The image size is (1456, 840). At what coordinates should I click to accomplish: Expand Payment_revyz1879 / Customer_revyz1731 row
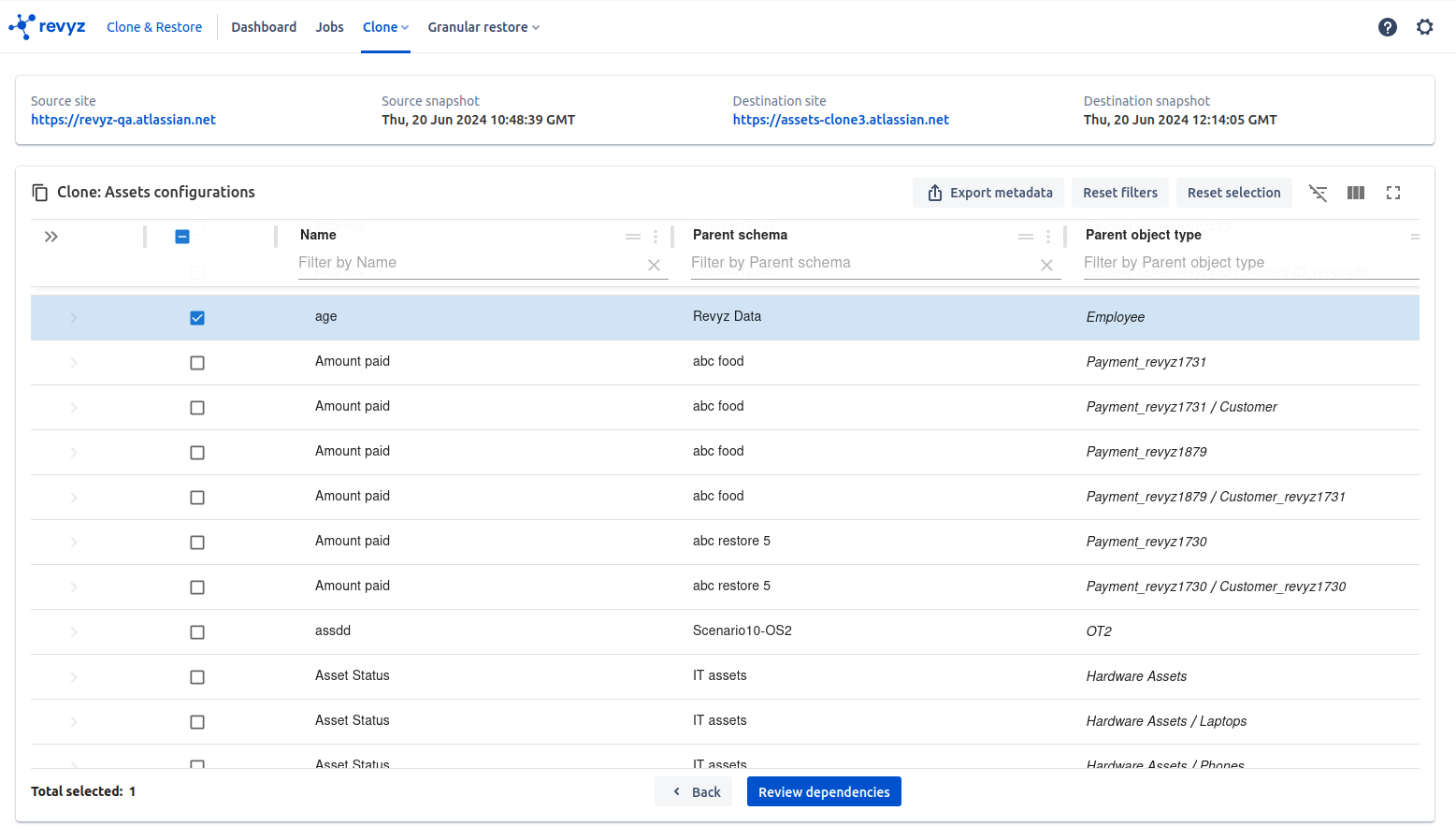[x=74, y=498]
